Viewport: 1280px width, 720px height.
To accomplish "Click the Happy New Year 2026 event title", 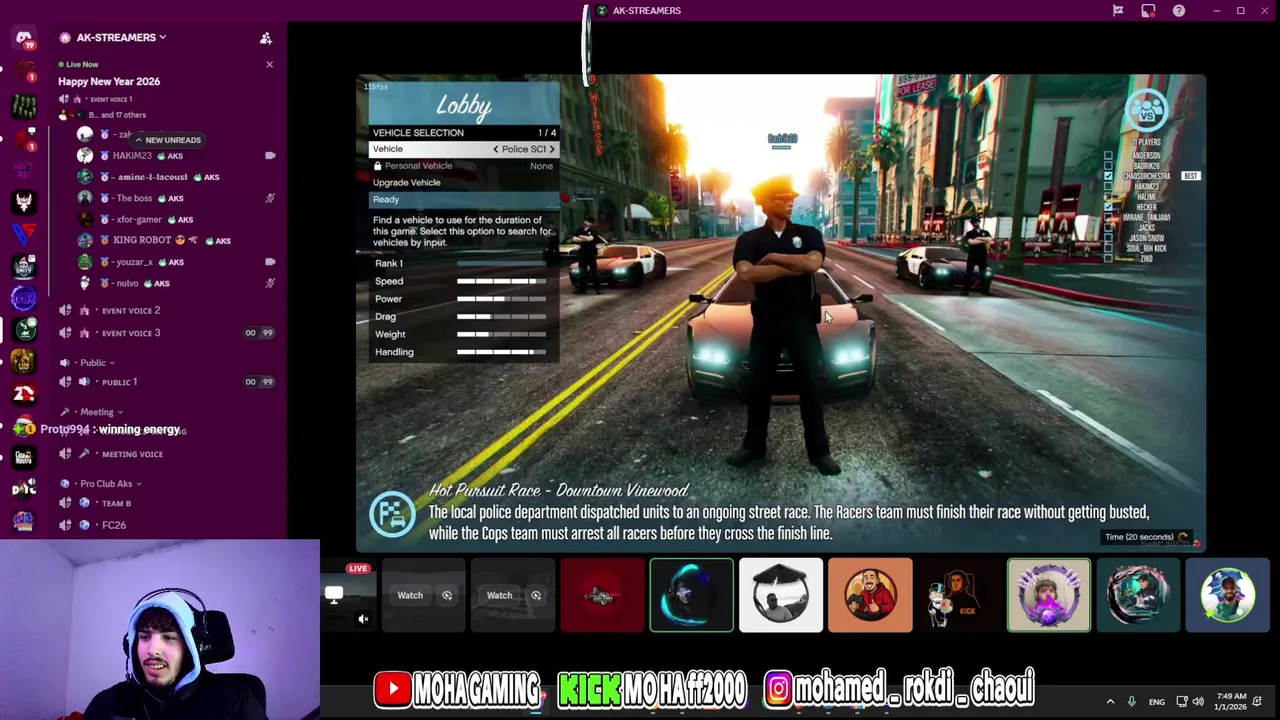I will (x=109, y=82).
